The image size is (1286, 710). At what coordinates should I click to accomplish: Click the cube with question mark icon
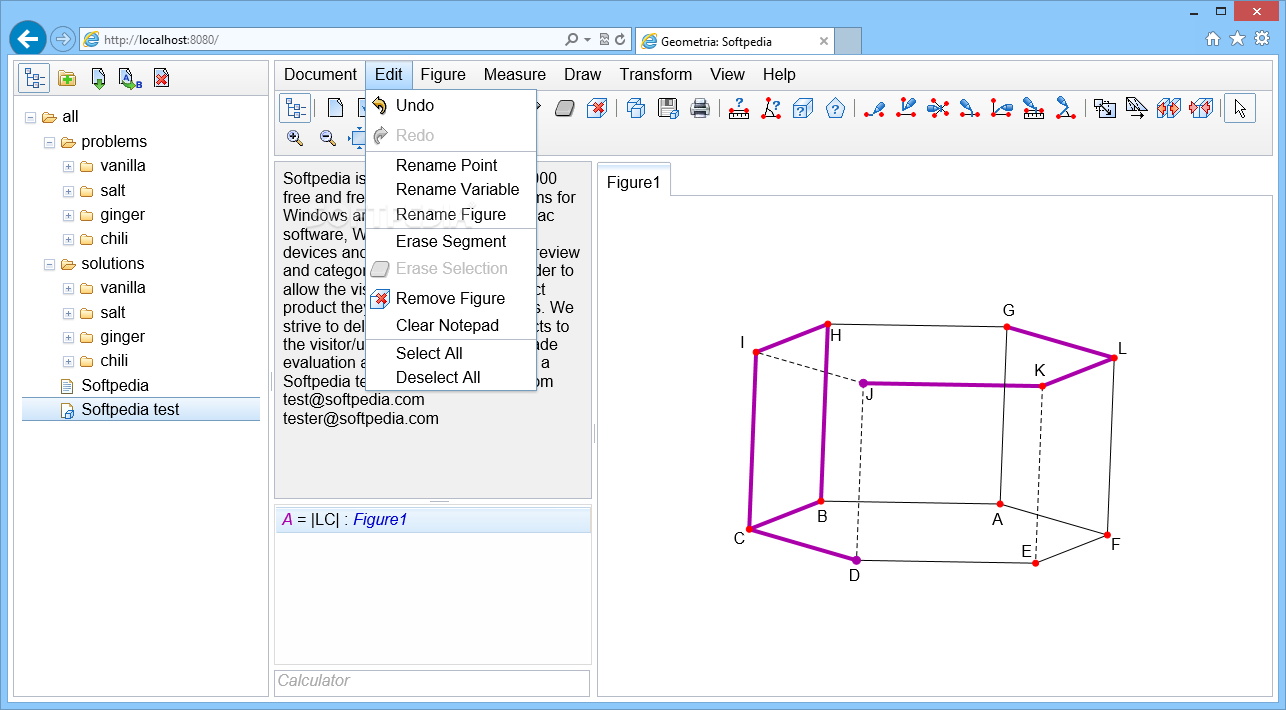(x=803, y=108)
